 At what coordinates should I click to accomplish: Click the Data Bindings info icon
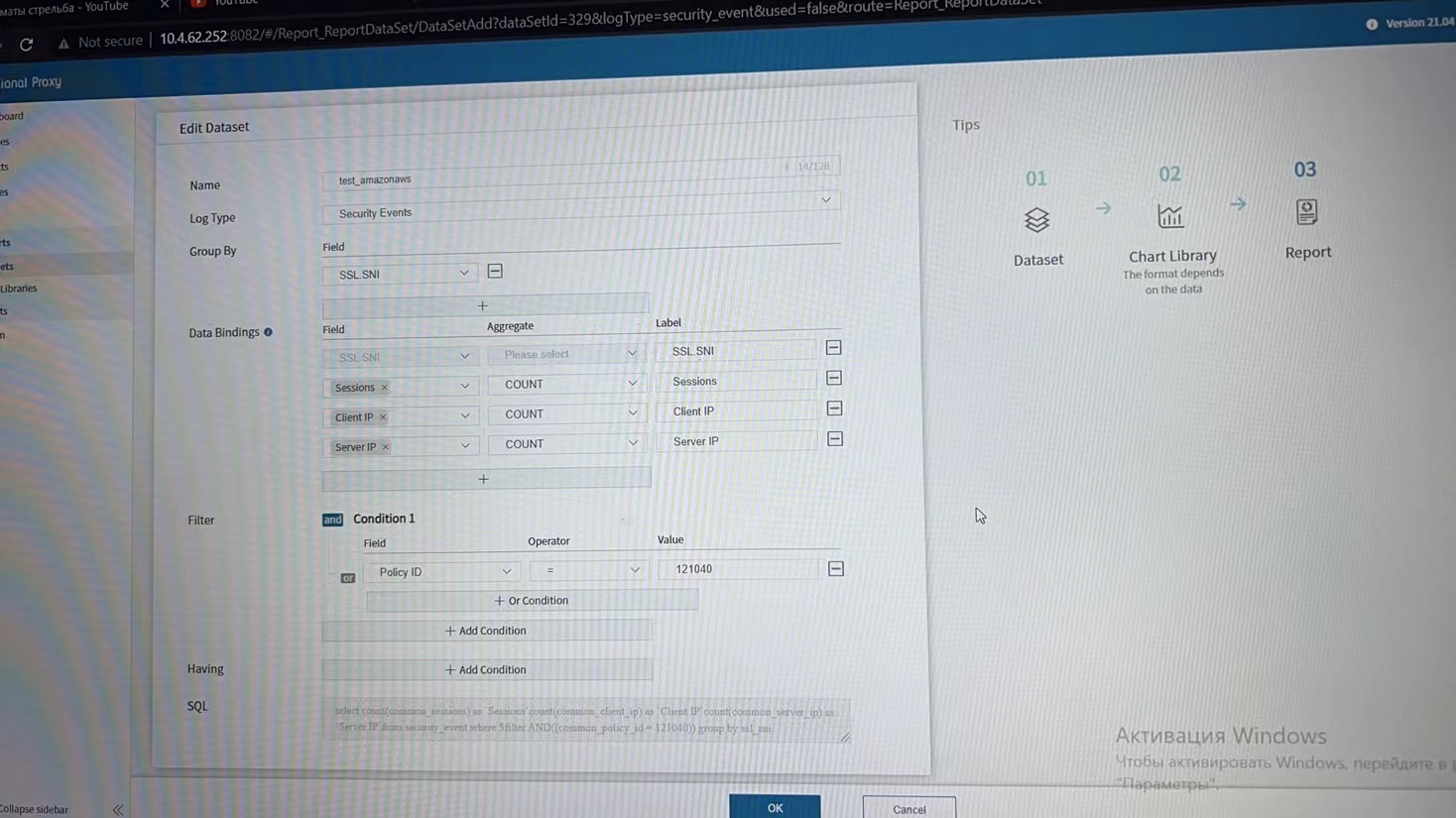(x=268, y=332)
